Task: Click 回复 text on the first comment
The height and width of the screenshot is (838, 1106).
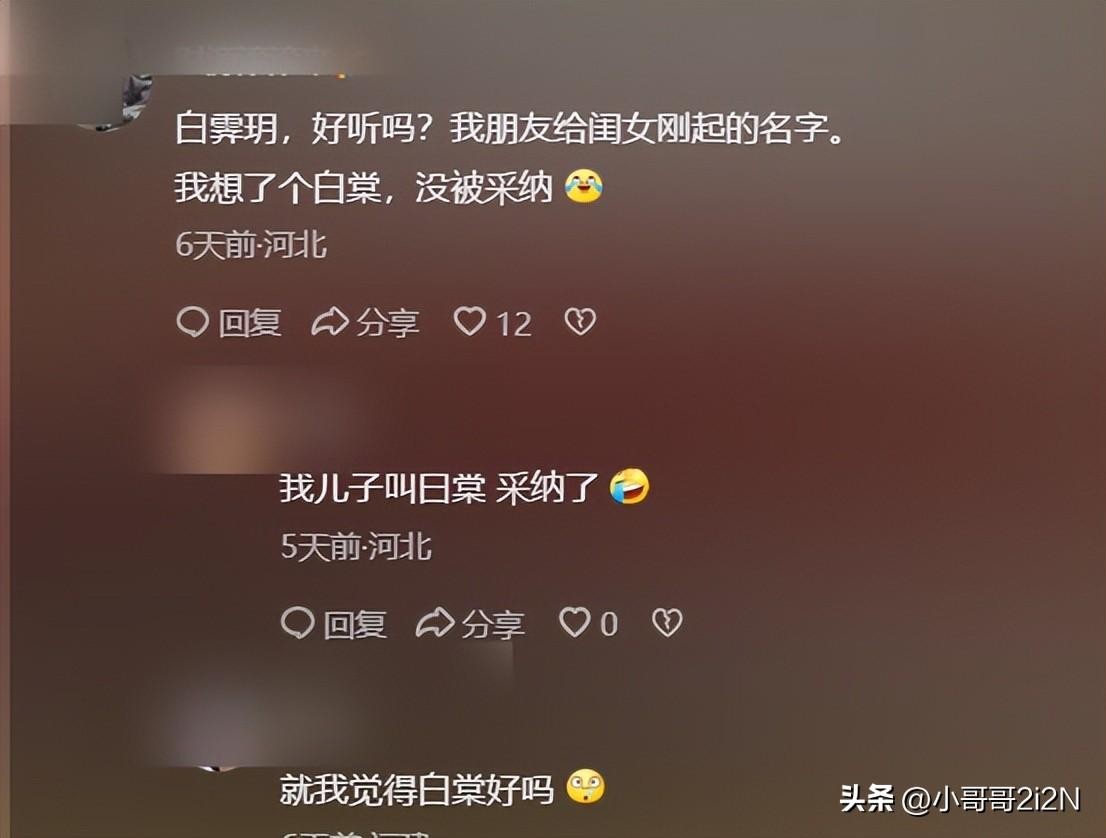Action: coord(250,324)
